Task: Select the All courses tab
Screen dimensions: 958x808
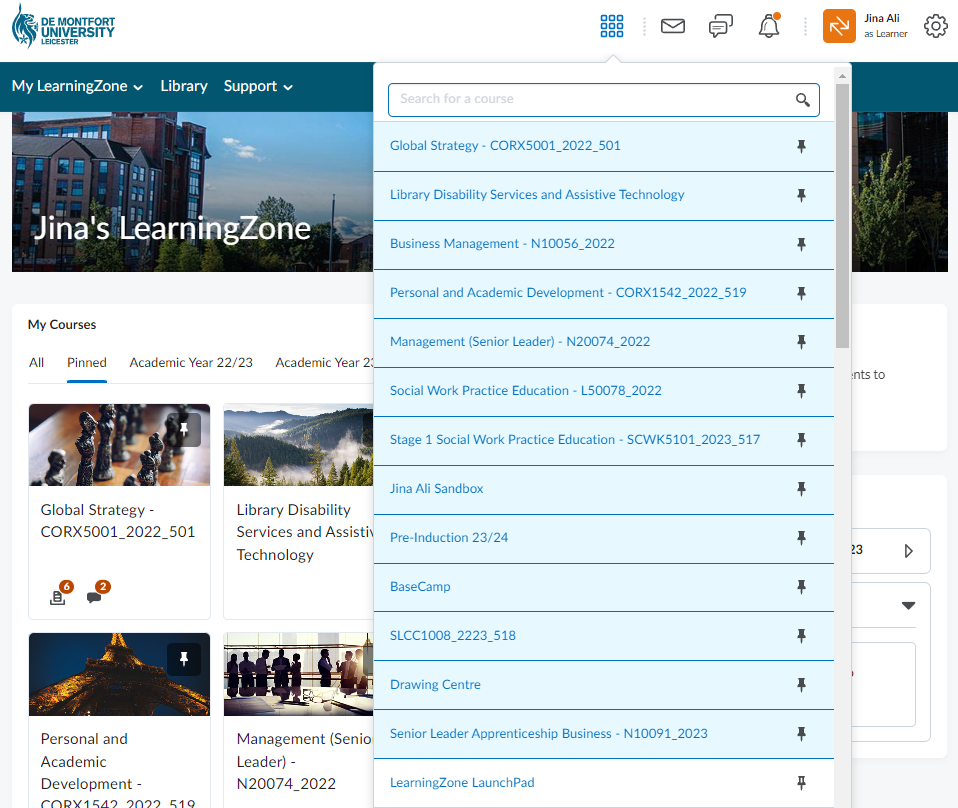Action: point(37,362)
